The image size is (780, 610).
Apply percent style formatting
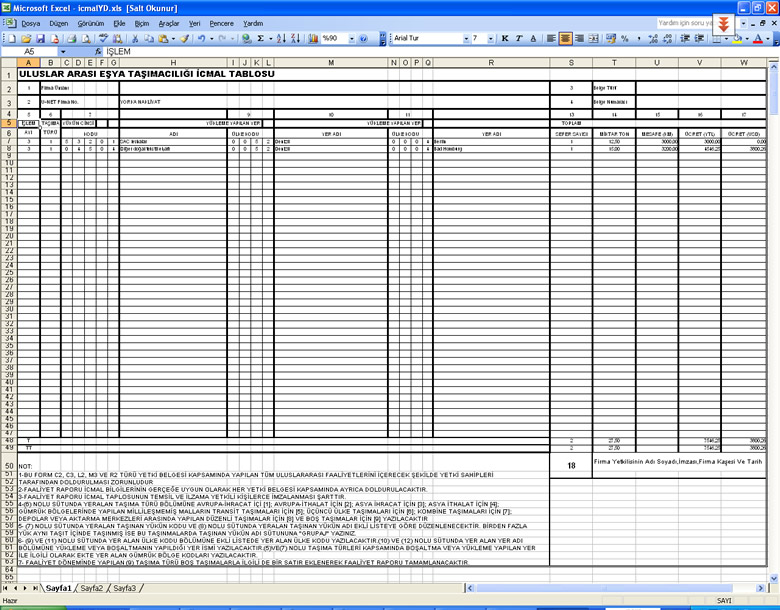point(625,38)
